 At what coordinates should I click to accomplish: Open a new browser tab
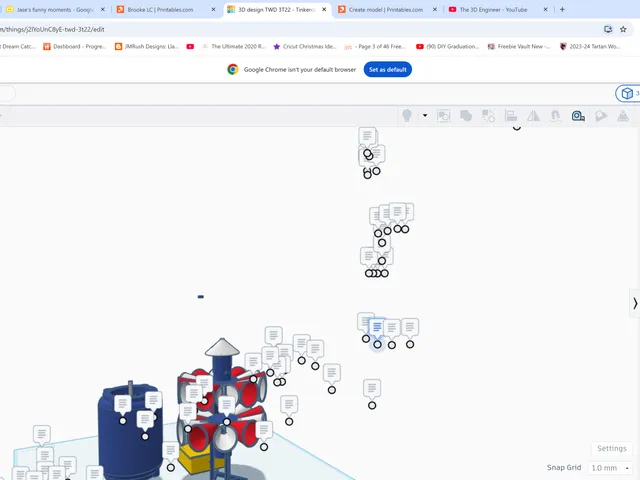point(562,9)
